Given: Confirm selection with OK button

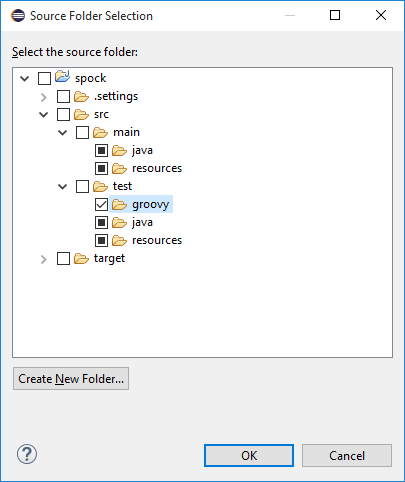Looking at the screenshot, I should [x=249, y=455].
